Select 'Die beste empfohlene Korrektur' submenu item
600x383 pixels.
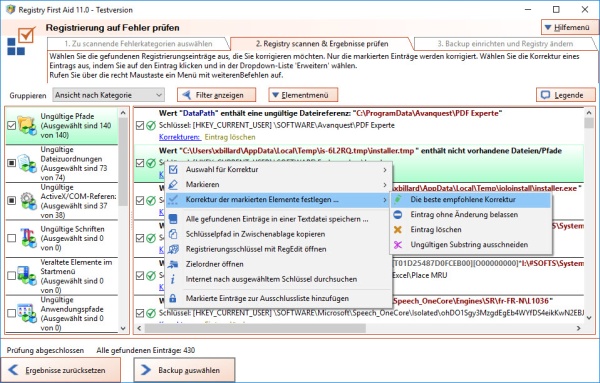[x=471, y=199]
